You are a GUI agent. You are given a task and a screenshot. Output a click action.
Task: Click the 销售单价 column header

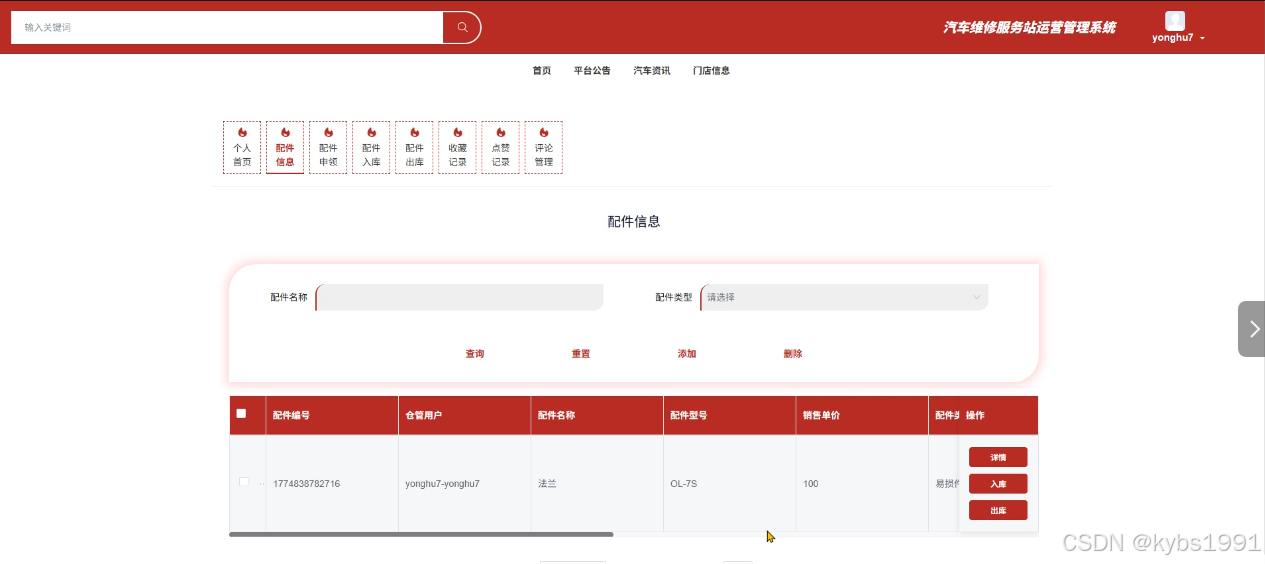click(862, 415)
